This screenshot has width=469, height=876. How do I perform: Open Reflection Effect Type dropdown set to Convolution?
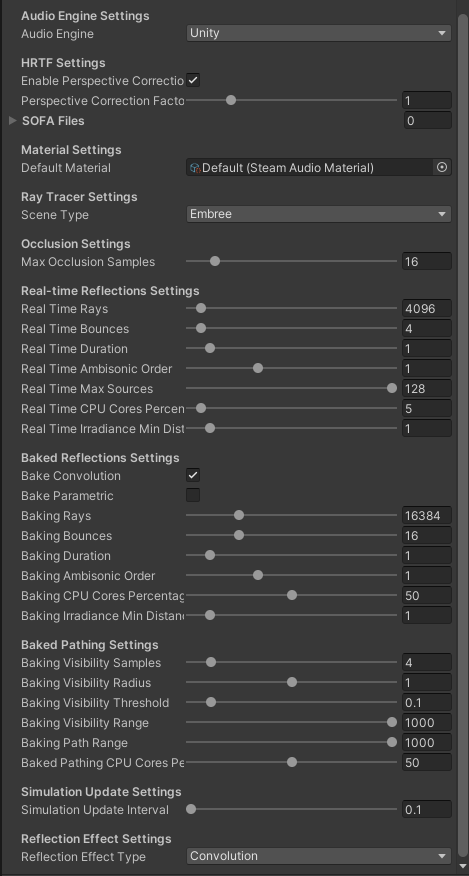319,856
